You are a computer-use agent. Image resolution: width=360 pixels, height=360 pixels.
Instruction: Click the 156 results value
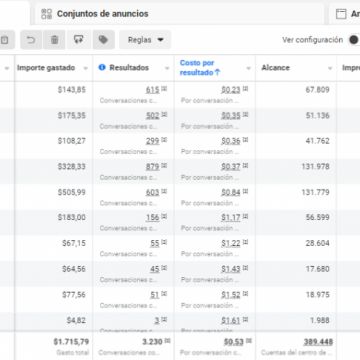tap(152, 218)
